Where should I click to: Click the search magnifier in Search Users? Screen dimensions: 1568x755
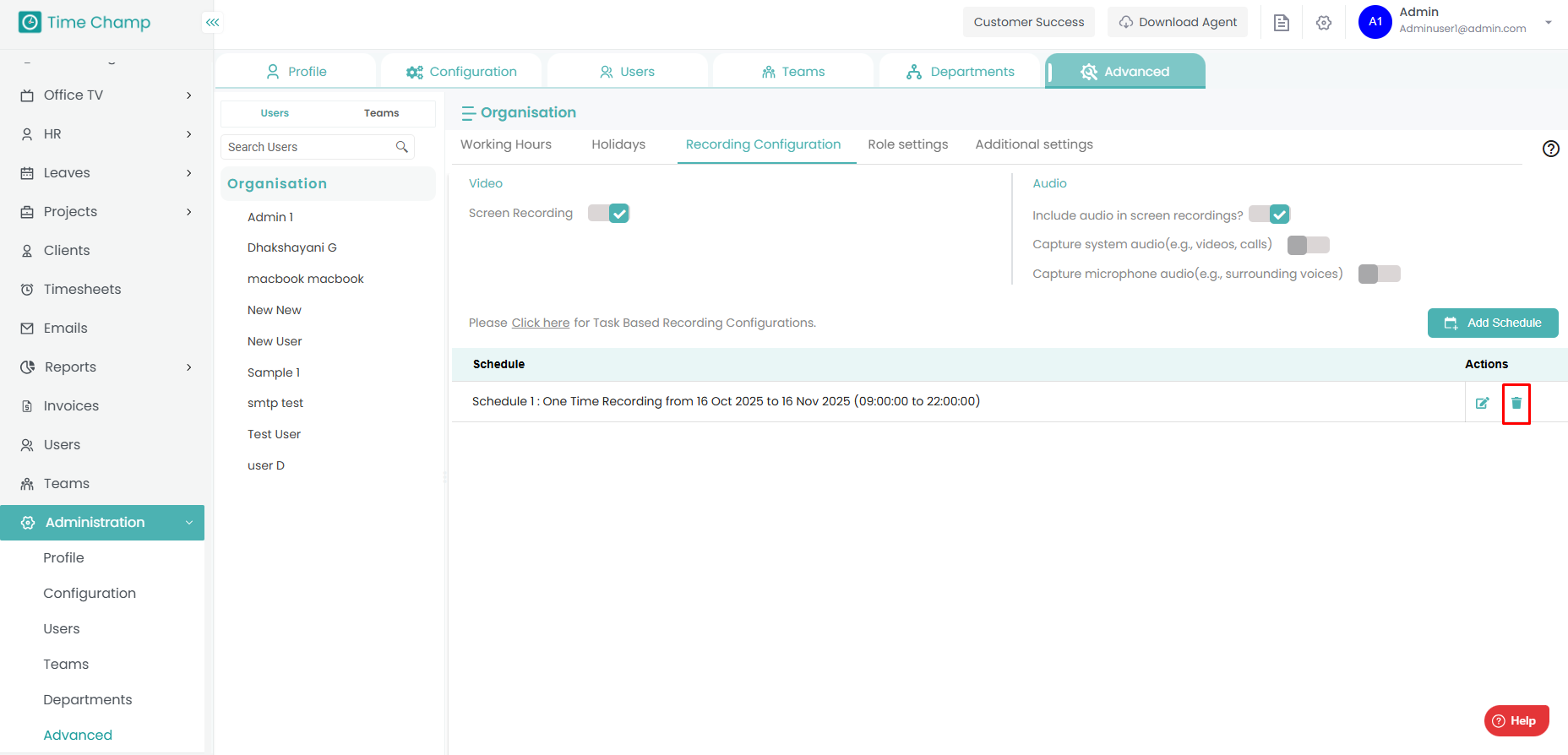[402, 147]
